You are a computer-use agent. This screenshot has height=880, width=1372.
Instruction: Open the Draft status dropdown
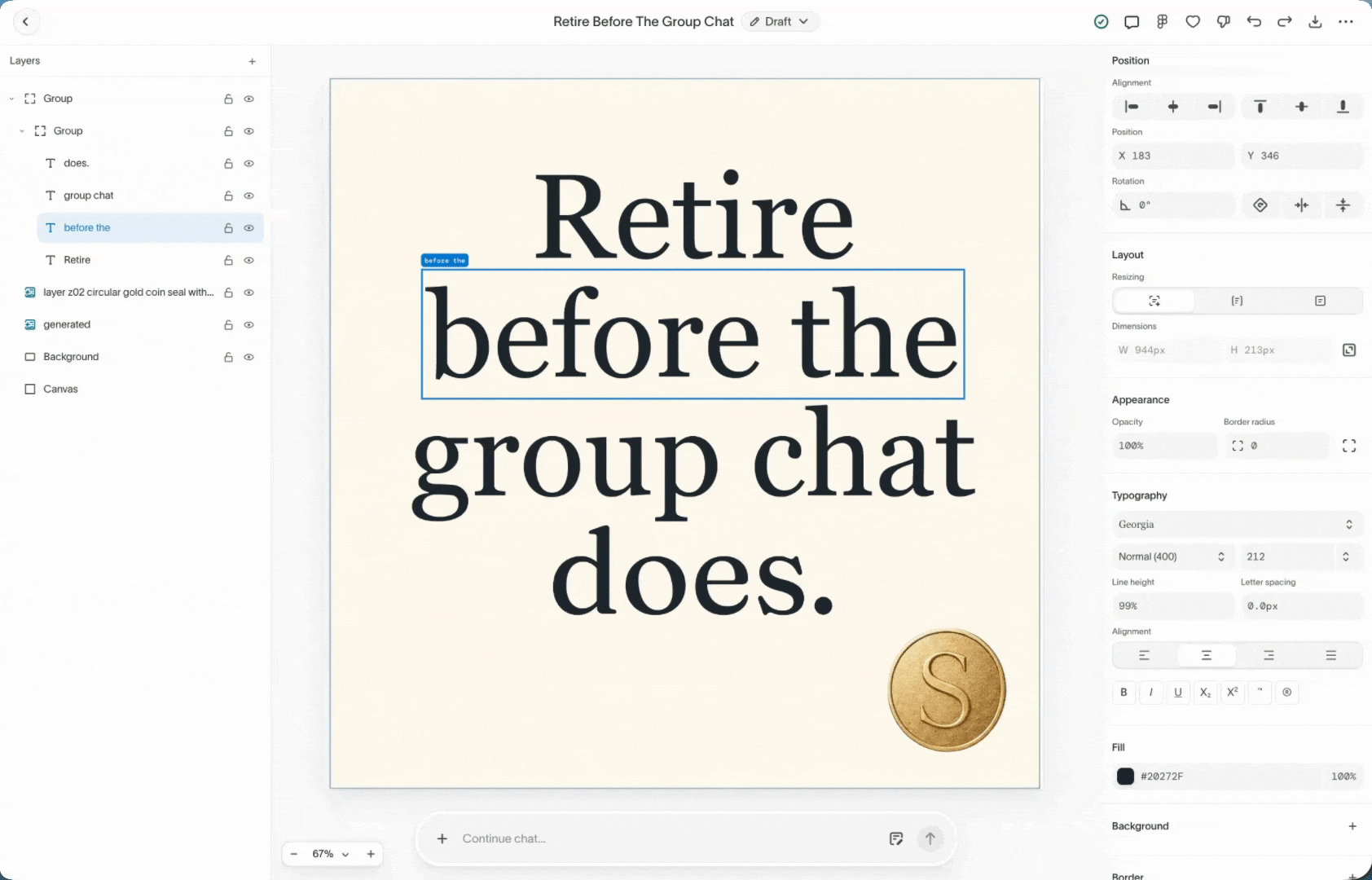(780, 22)
